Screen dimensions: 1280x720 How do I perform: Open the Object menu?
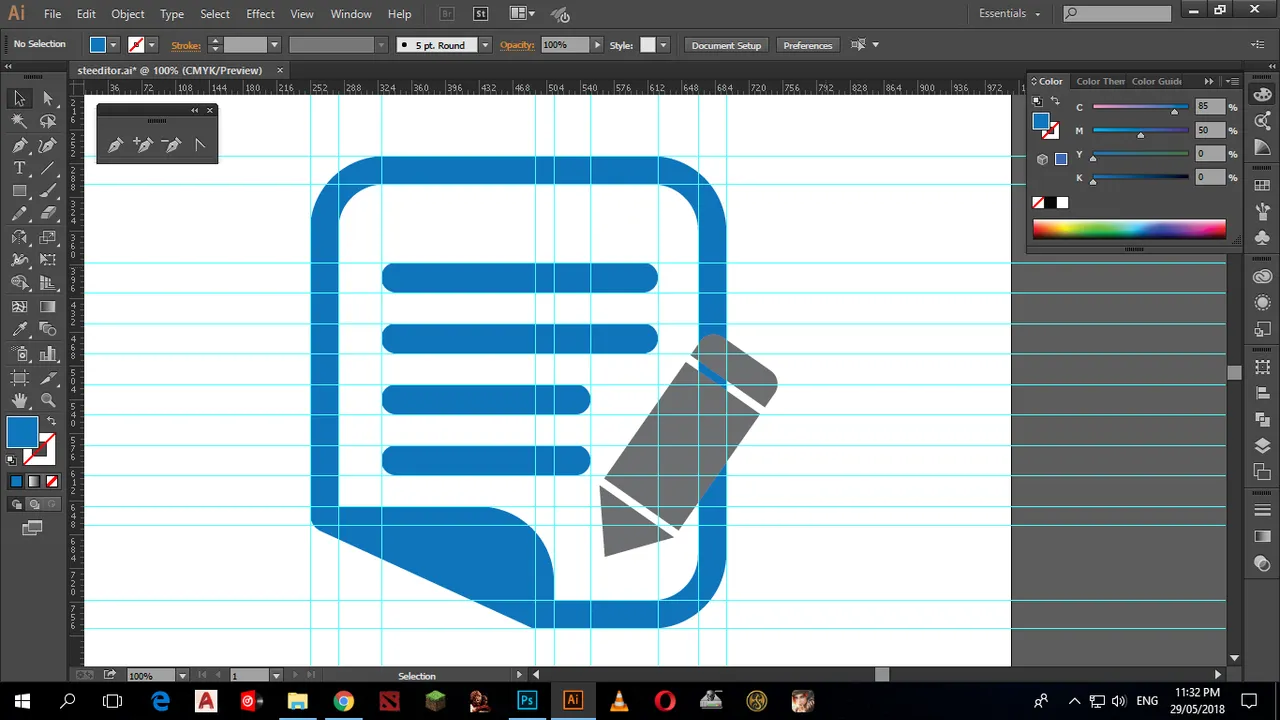[x=127, y=14]
